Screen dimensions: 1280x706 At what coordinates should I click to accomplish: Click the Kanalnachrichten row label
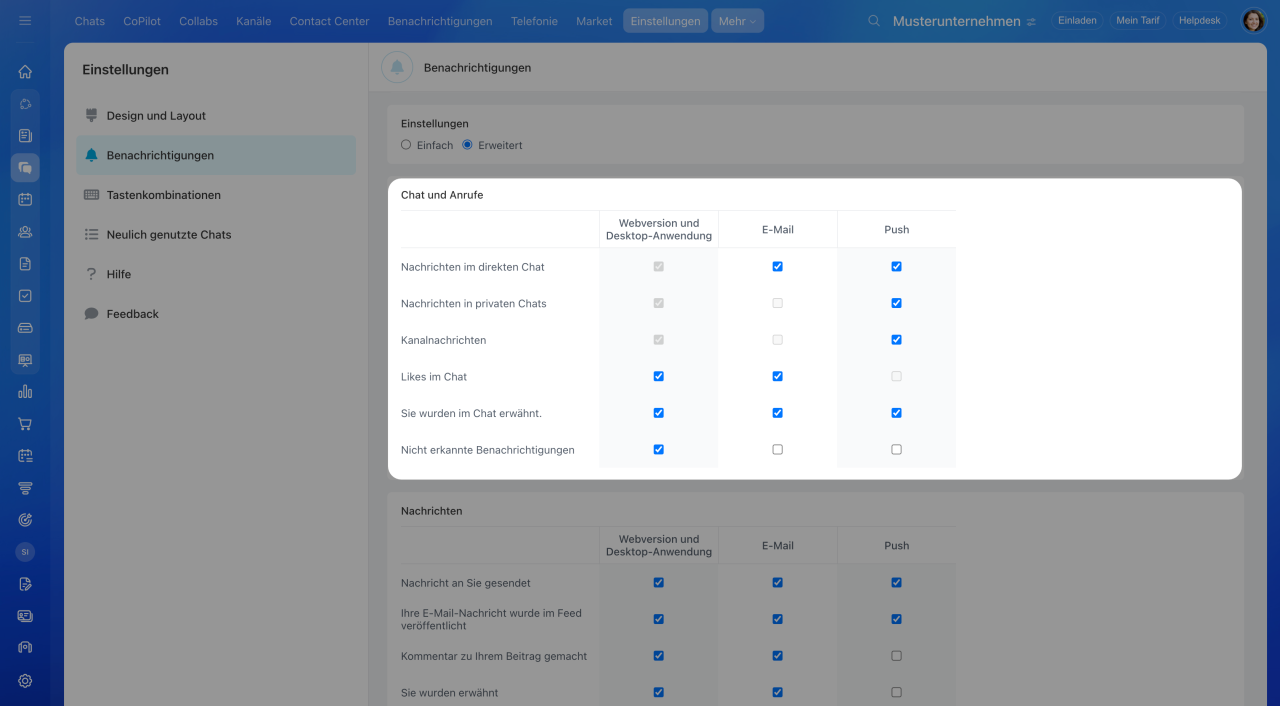444,340
